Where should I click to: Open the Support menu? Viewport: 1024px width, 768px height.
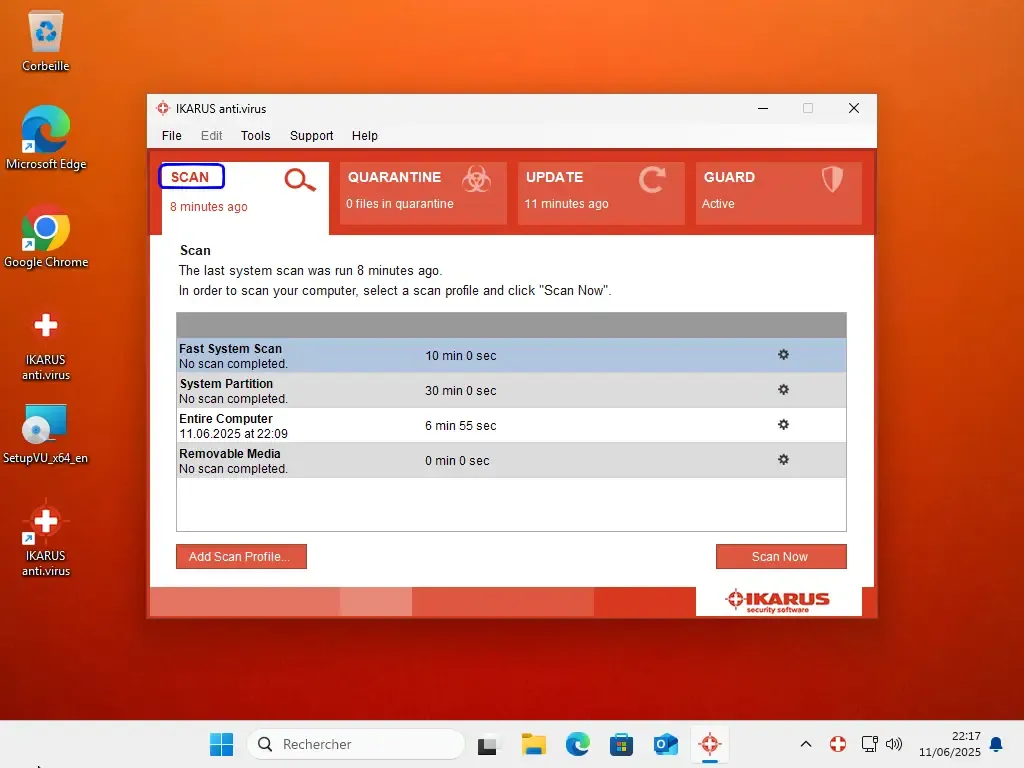(312, 136)
